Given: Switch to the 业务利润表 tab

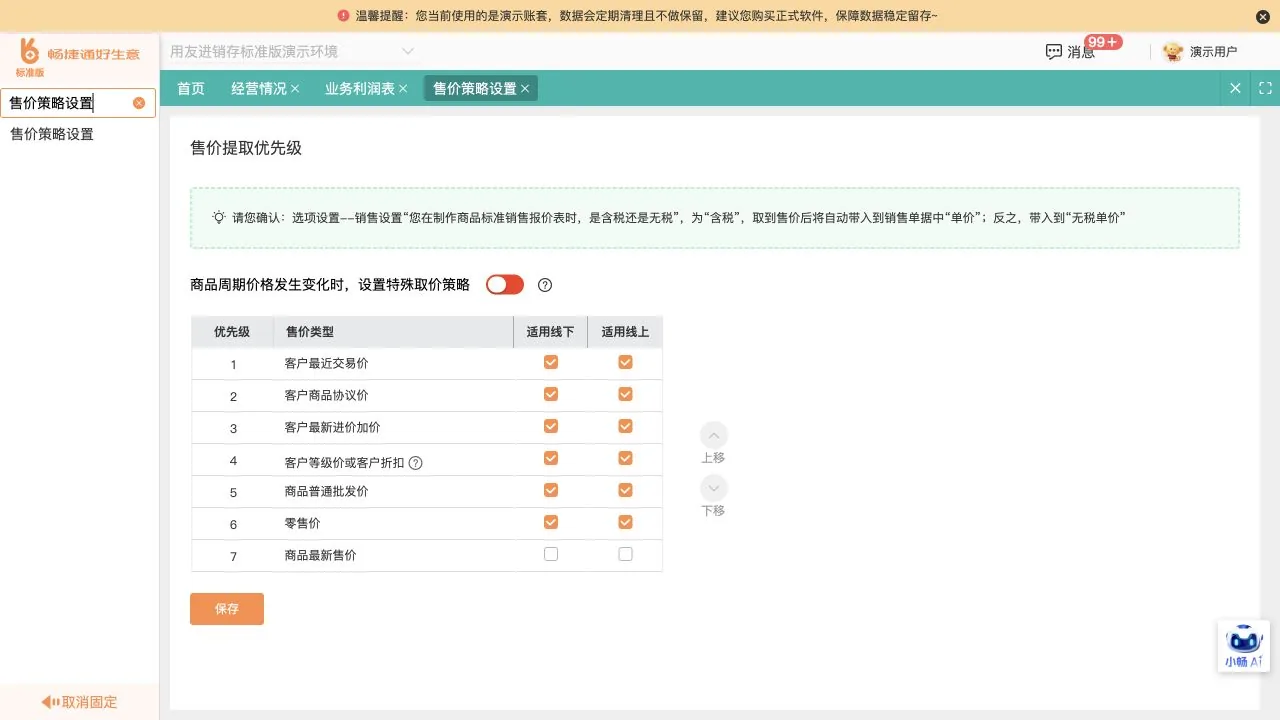Looking at the screenshot, I should (x=360, y=89).
